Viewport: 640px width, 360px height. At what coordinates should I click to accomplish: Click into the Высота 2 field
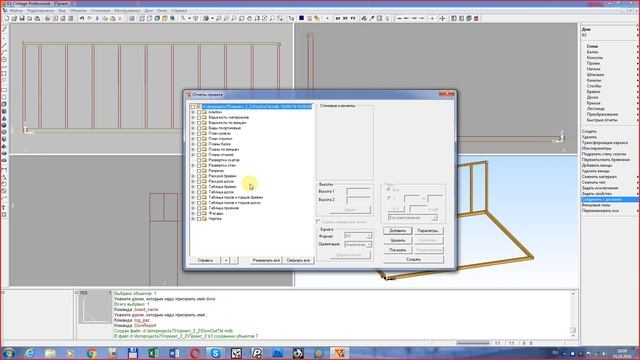(x=358, y=200)
